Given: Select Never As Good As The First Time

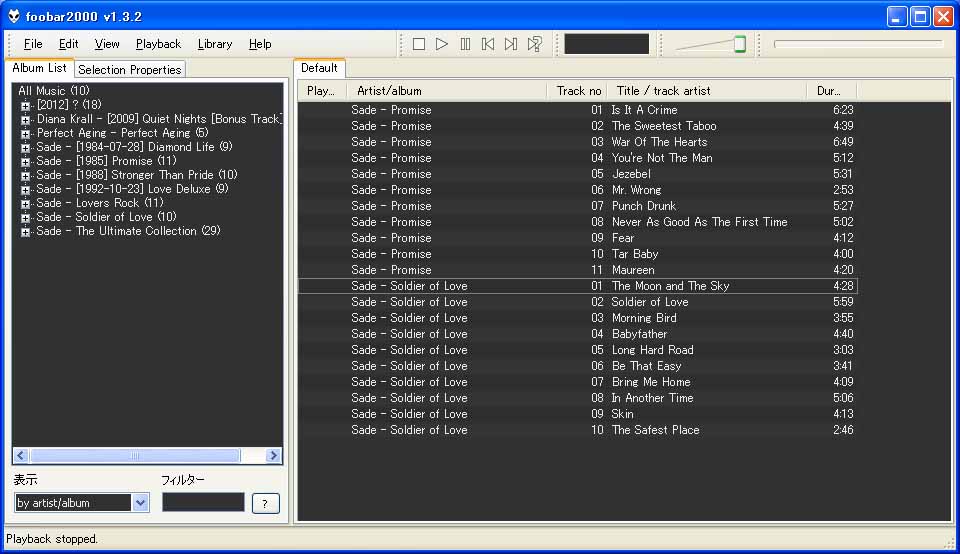Looking at the screenshot, I should [x=577, y=222].
